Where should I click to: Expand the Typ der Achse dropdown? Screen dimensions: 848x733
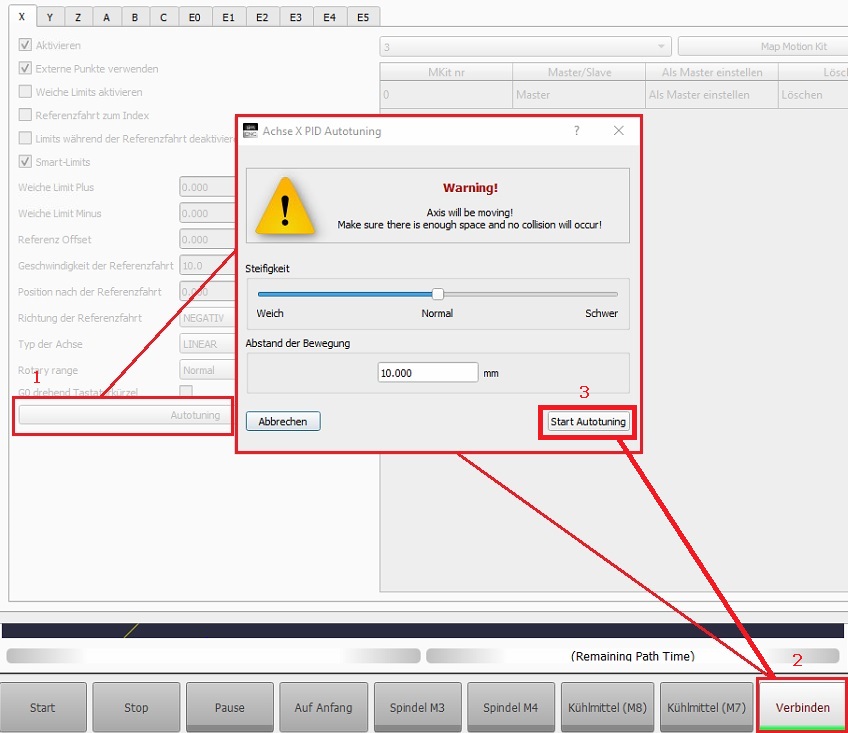click(x=207, y=344)
